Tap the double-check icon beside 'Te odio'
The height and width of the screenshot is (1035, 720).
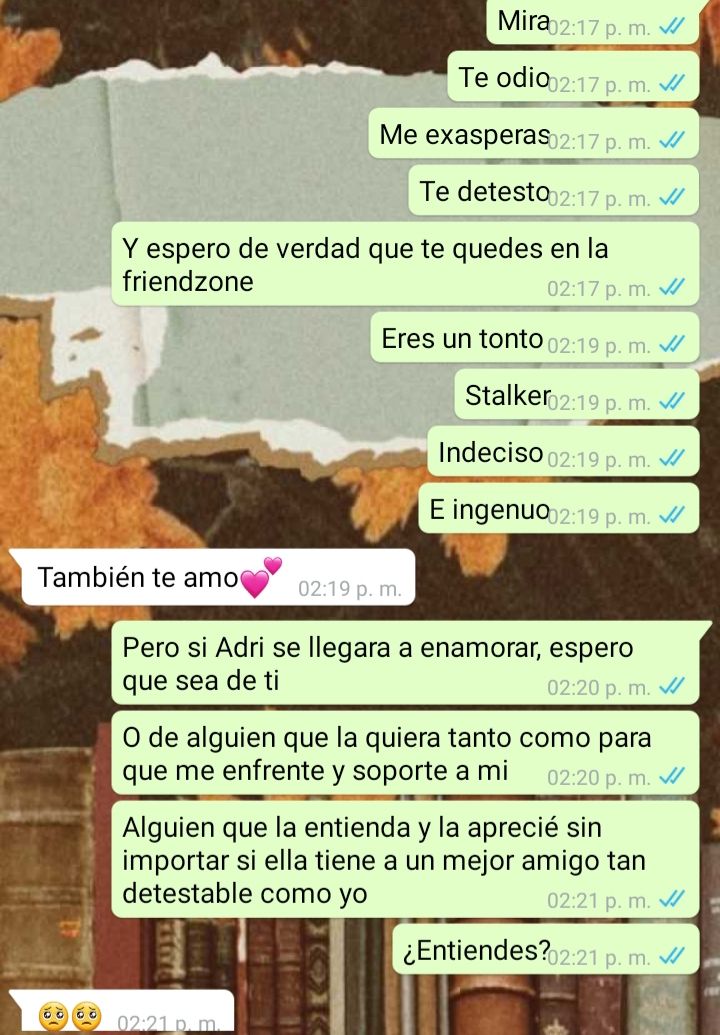click(672, 83)
